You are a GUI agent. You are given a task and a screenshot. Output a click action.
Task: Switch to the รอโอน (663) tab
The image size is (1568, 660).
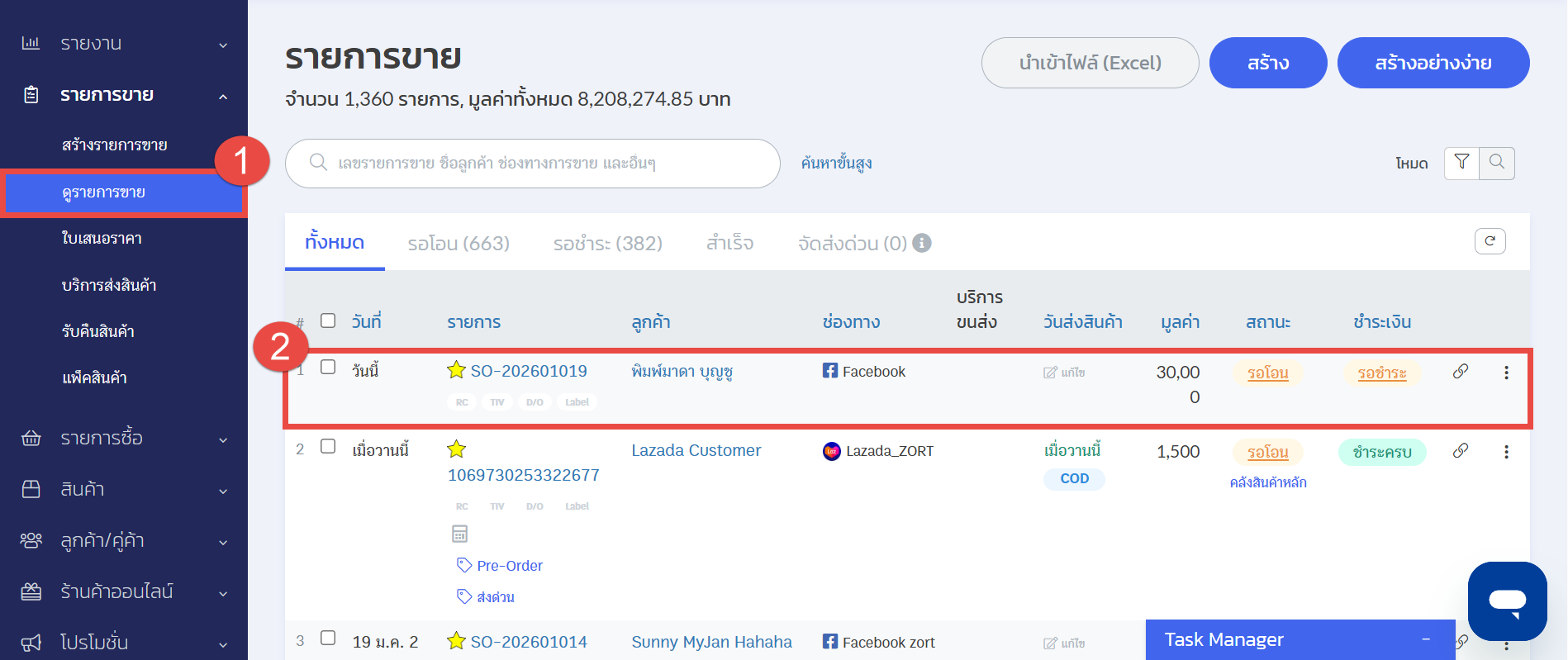tap(459, 244)
